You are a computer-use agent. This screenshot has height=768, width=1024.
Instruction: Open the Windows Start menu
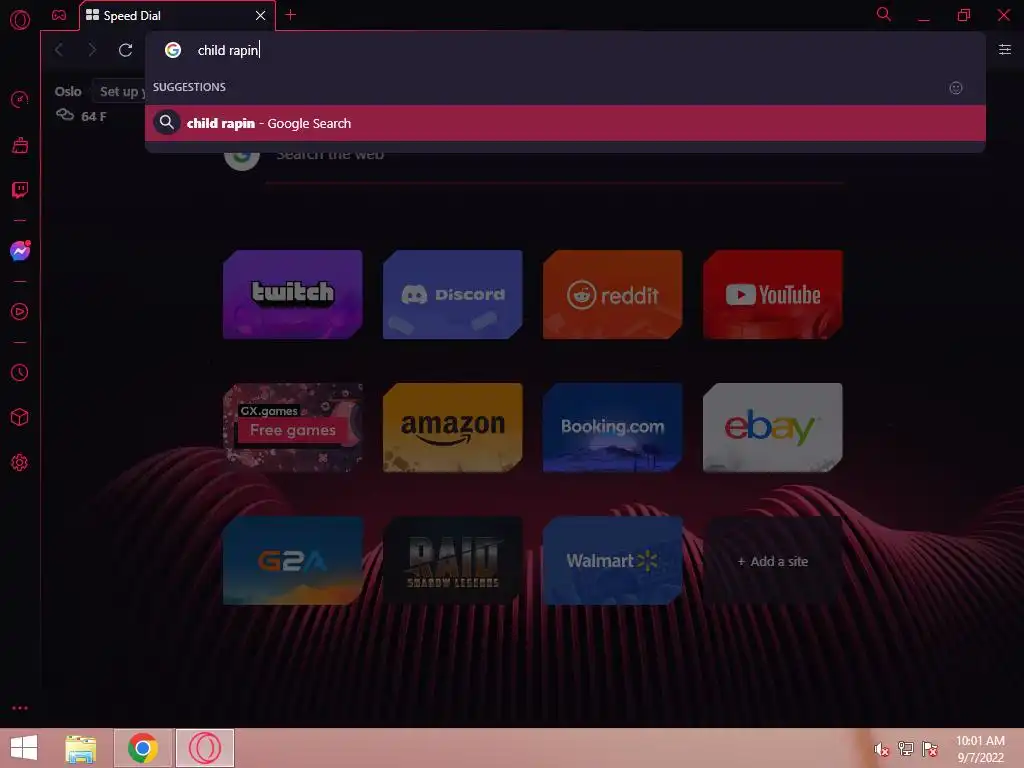(x=24, y=748)
